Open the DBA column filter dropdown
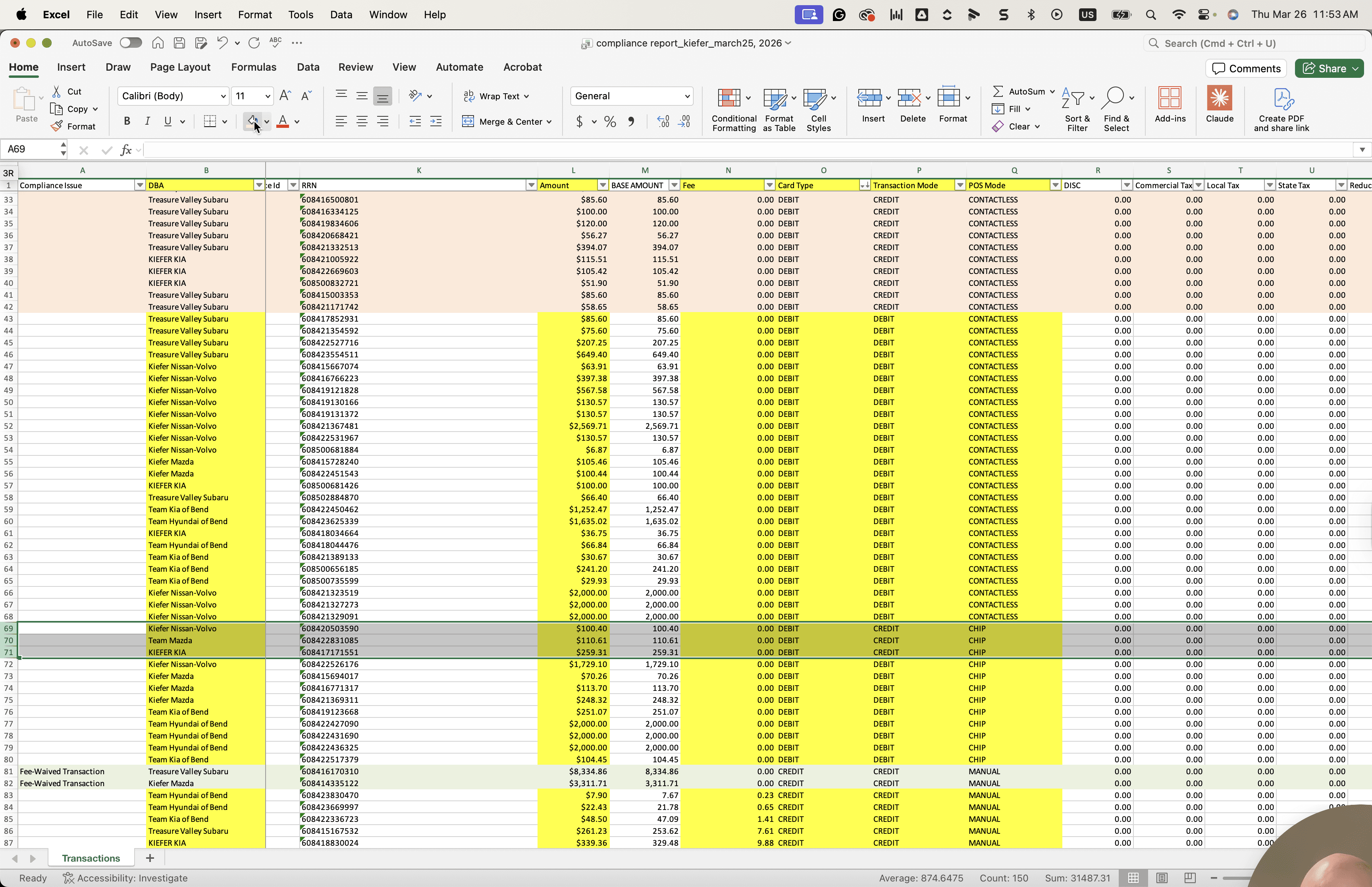The image size is (1372, 887). 259,185
